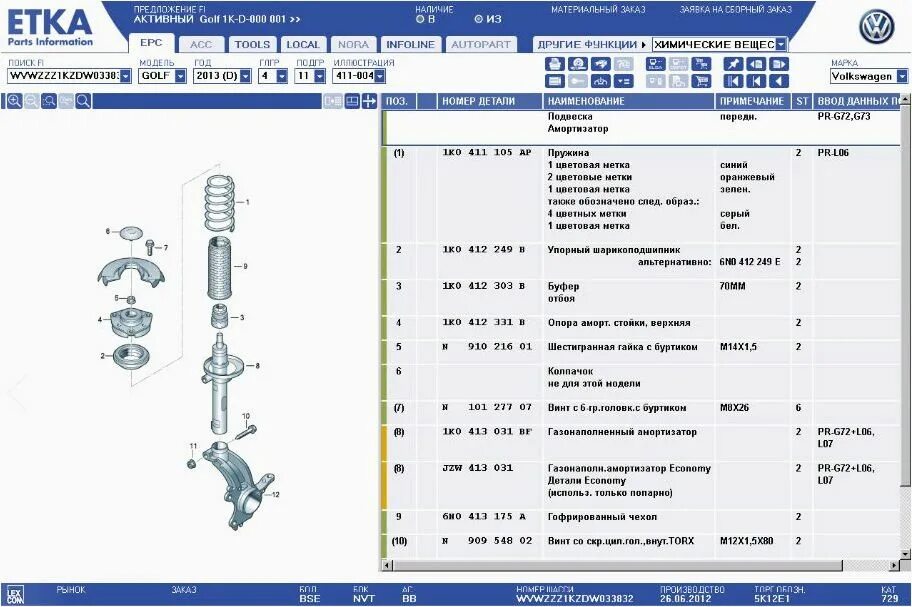
Task: Select the 'Буфер' row name
Action: pyautogui.click(x=563, y=286)
